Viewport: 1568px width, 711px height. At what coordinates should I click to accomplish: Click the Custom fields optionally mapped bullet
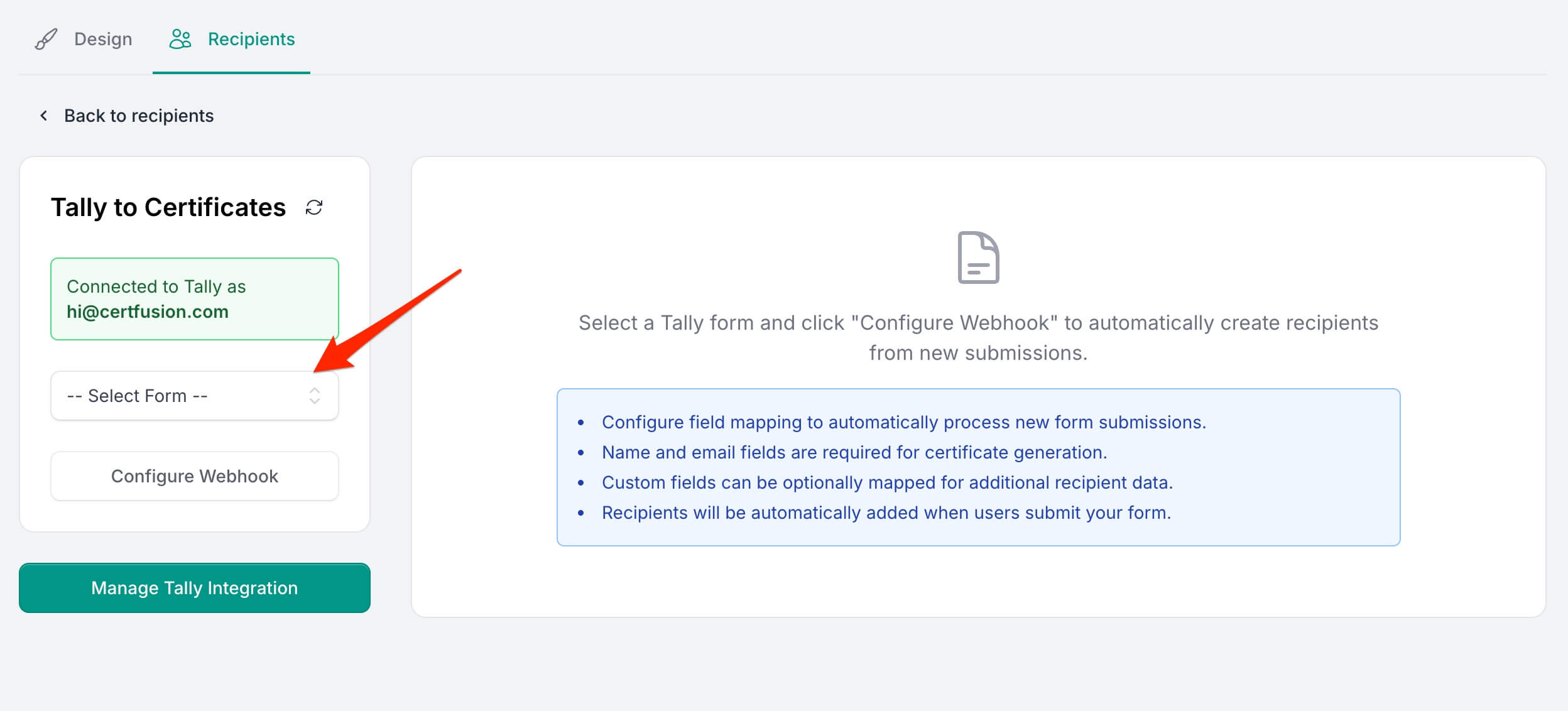coord(887,482)
